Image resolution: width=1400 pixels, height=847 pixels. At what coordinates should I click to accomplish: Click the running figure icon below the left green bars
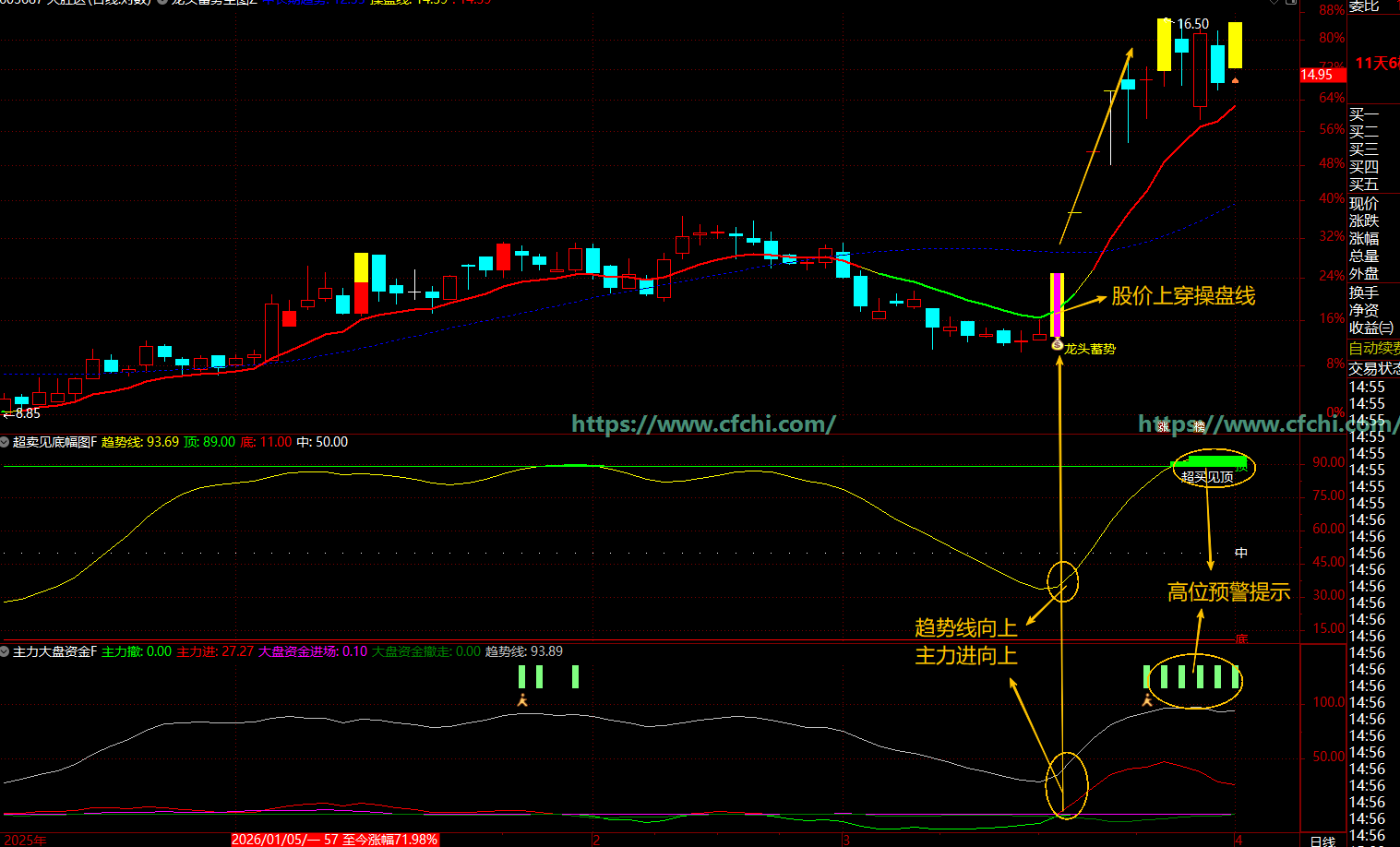click(x=523, y=700)
